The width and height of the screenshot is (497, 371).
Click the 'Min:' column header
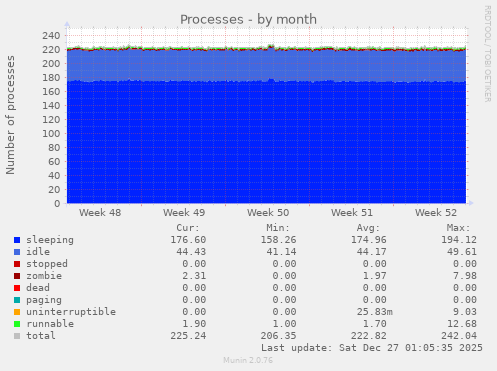coord(278,228)
